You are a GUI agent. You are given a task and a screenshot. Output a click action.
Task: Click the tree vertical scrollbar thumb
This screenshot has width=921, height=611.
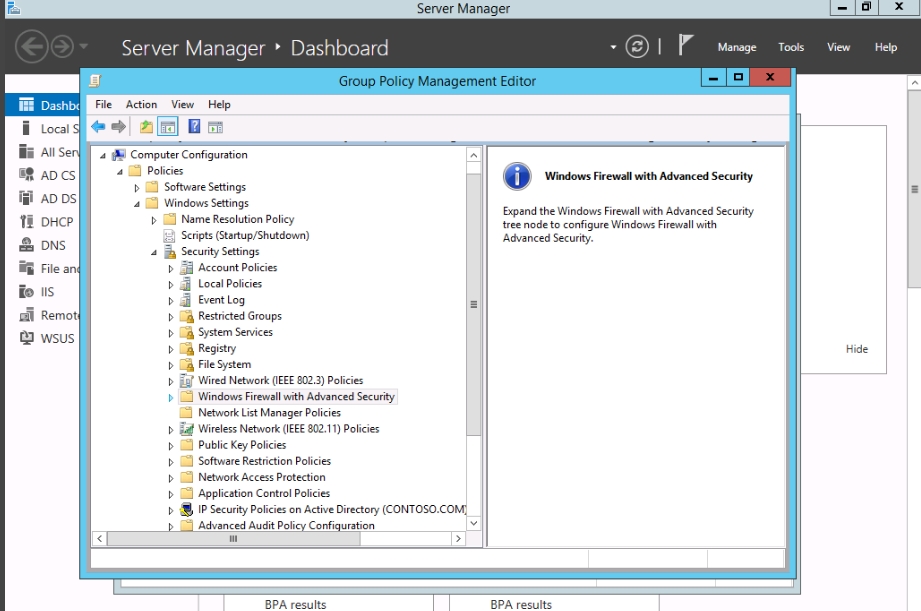tap(474, 304)
